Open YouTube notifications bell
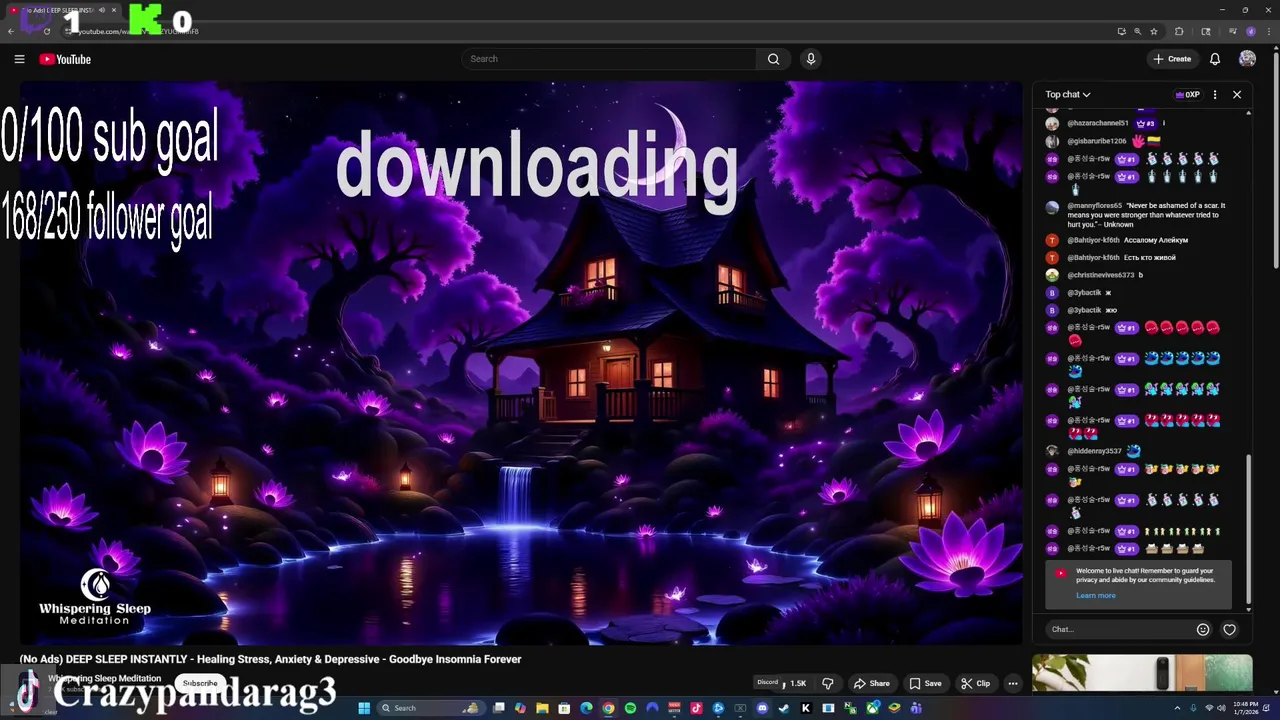 pos(1215,59)
